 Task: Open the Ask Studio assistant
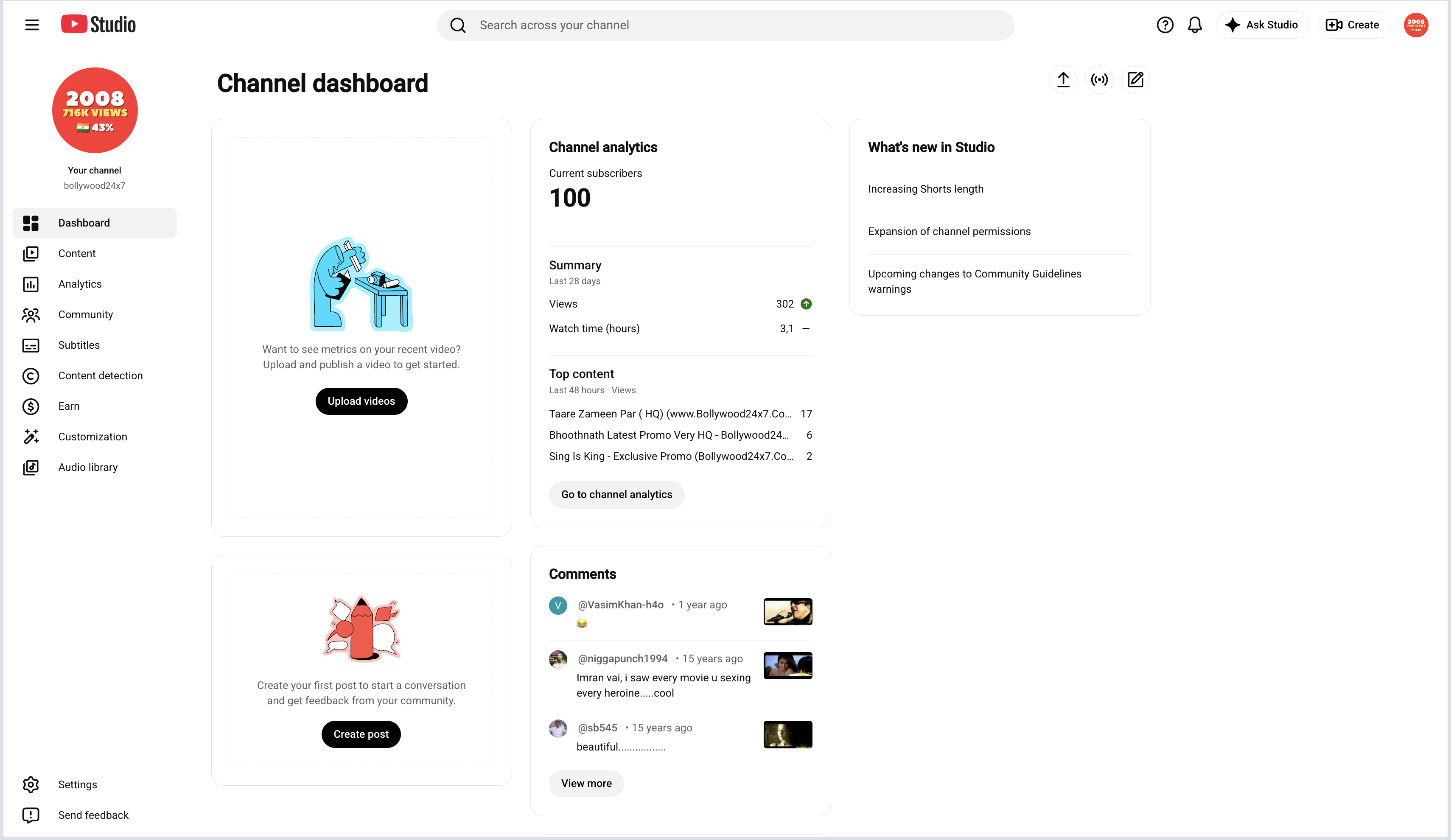1263,25
